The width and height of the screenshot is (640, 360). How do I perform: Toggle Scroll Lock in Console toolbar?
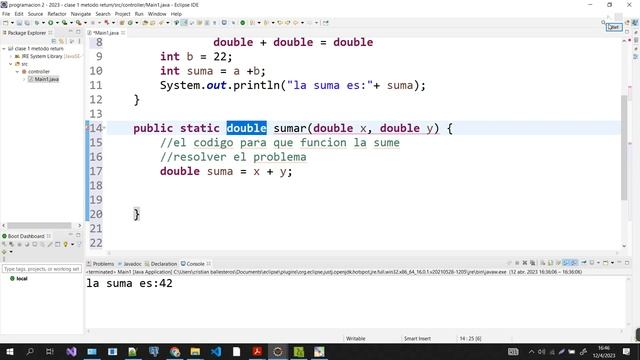(550, 263)
